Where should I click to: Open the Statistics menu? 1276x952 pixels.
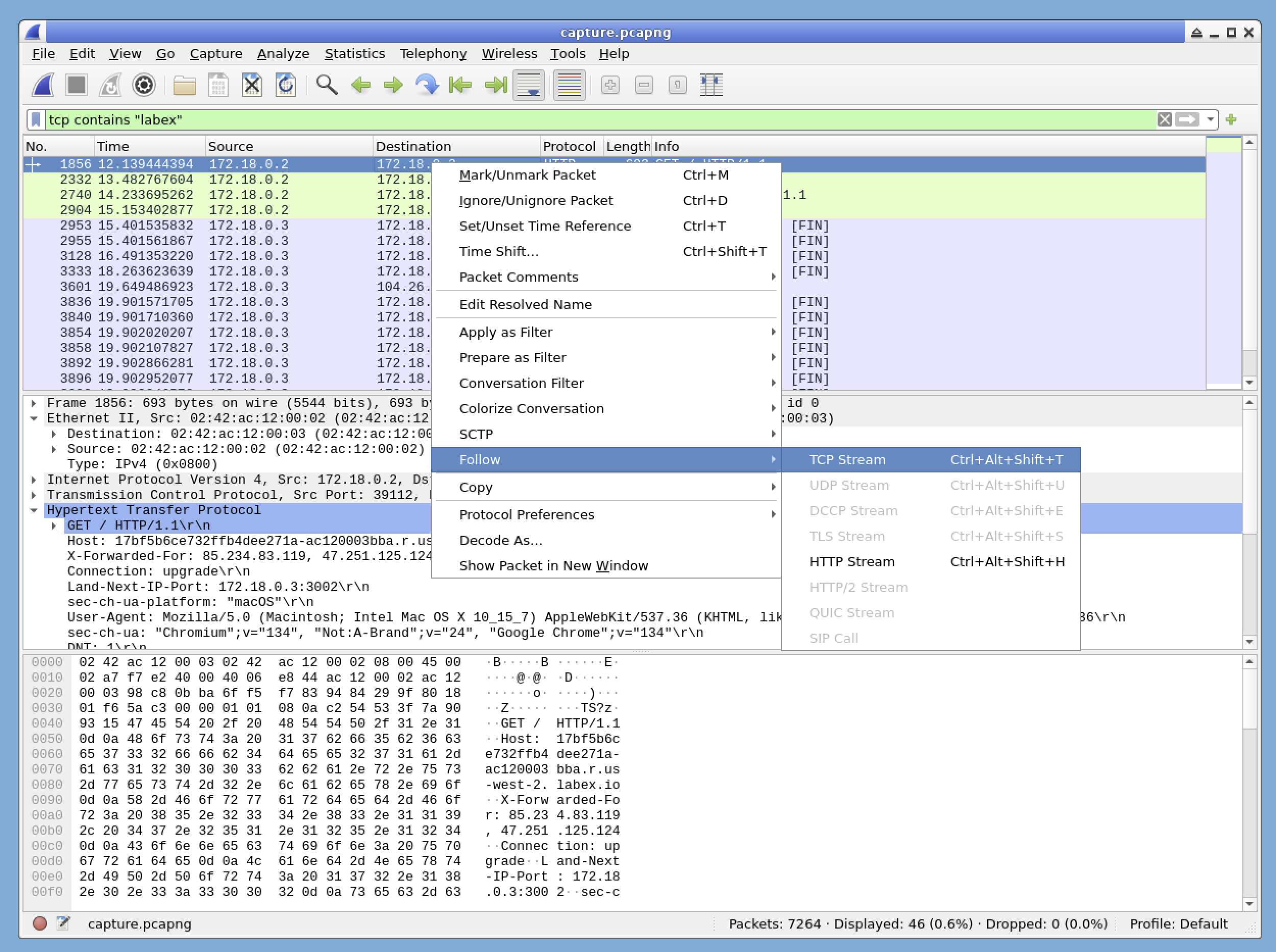tap(355, 53)
